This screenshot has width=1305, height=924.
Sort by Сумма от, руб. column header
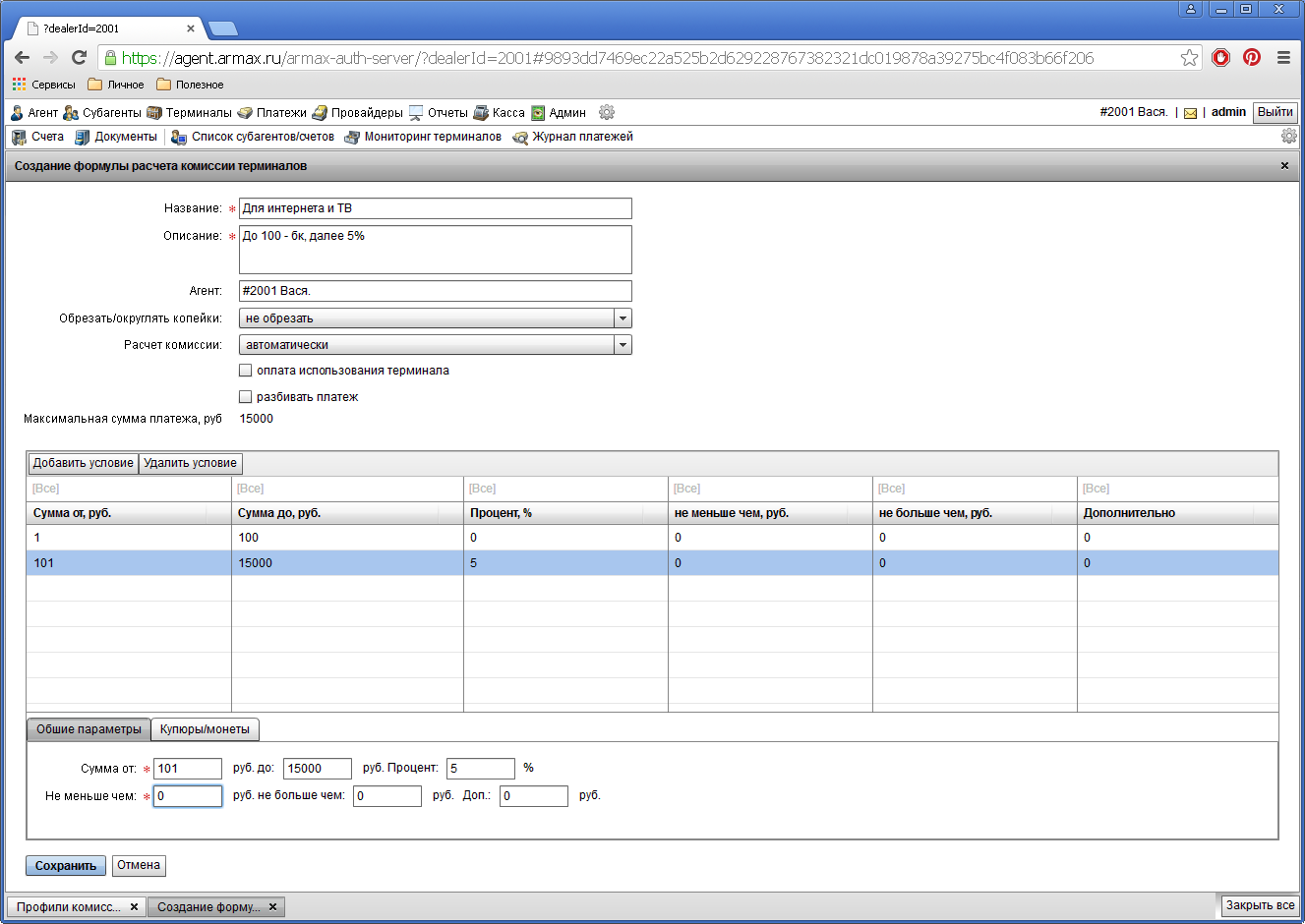click(x=129, y=513)
